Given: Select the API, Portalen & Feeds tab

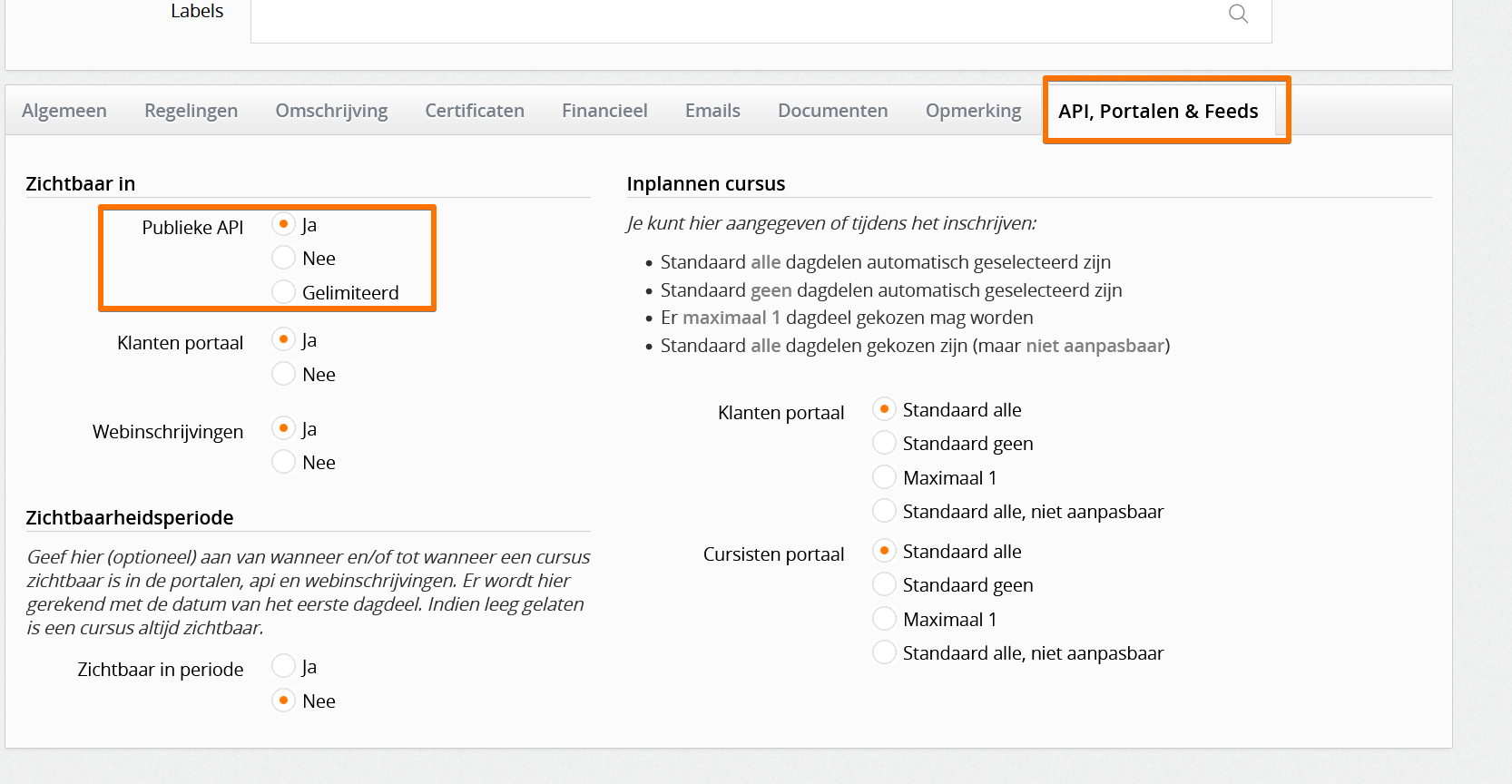Looking at the screenshot, I should tap(1158, 111).
